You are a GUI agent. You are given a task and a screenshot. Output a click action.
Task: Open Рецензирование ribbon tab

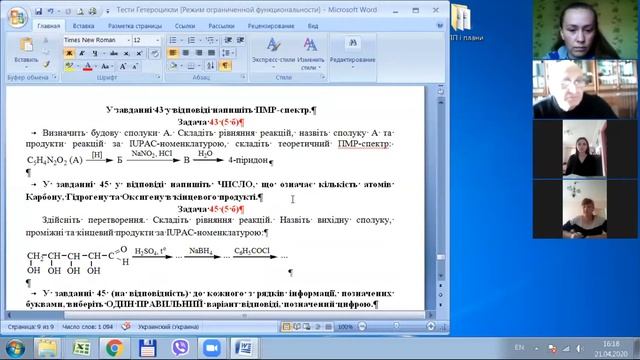[x=271, y=26]
